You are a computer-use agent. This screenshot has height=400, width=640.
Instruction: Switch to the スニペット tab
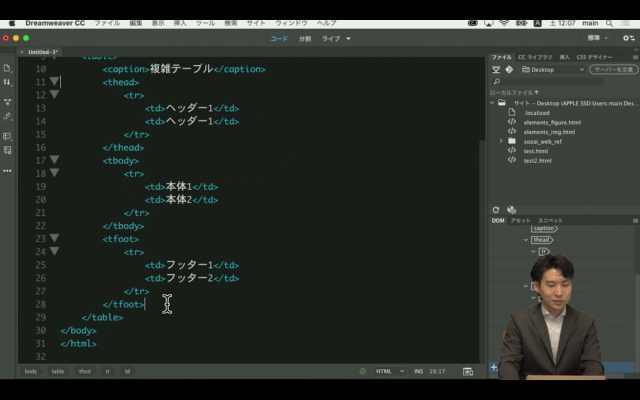click(550, 220)
